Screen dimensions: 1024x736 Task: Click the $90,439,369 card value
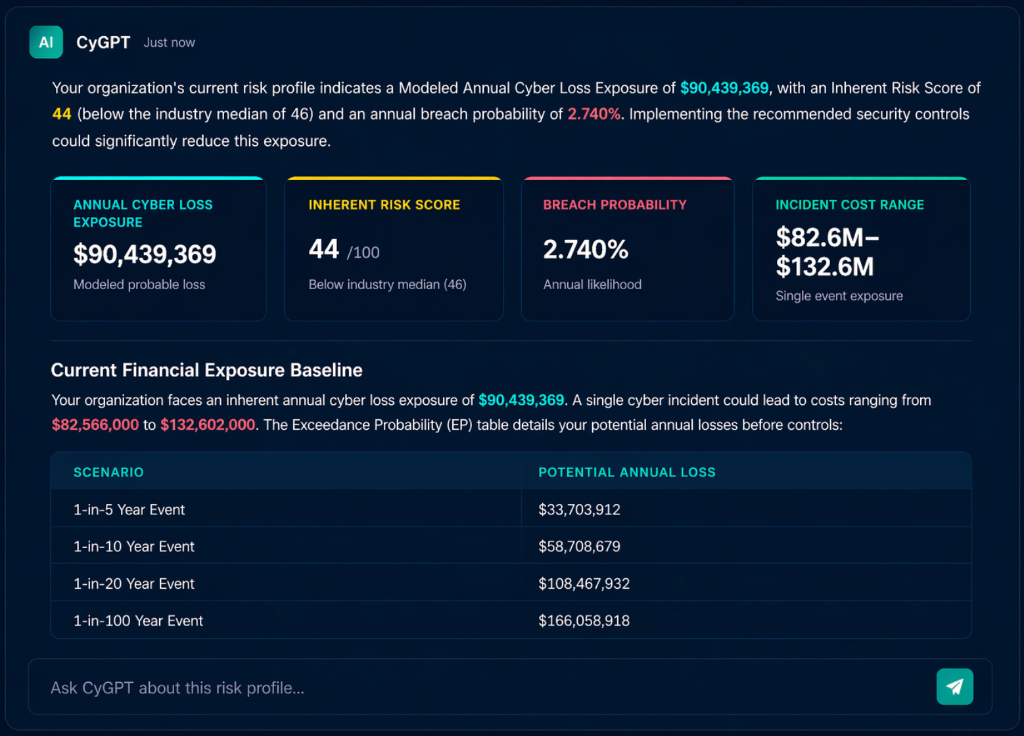tap(144, 254)
